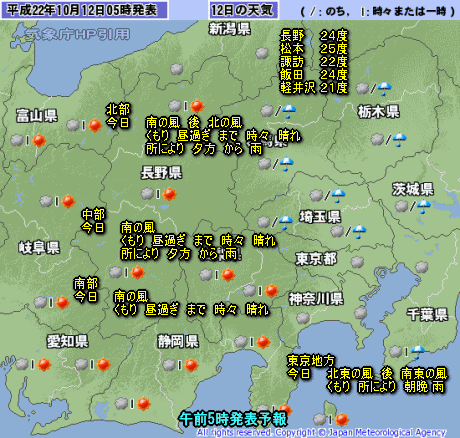
Task: Click the cloud icon beneath 新潟県 label
Action: [x=262, y=53]
